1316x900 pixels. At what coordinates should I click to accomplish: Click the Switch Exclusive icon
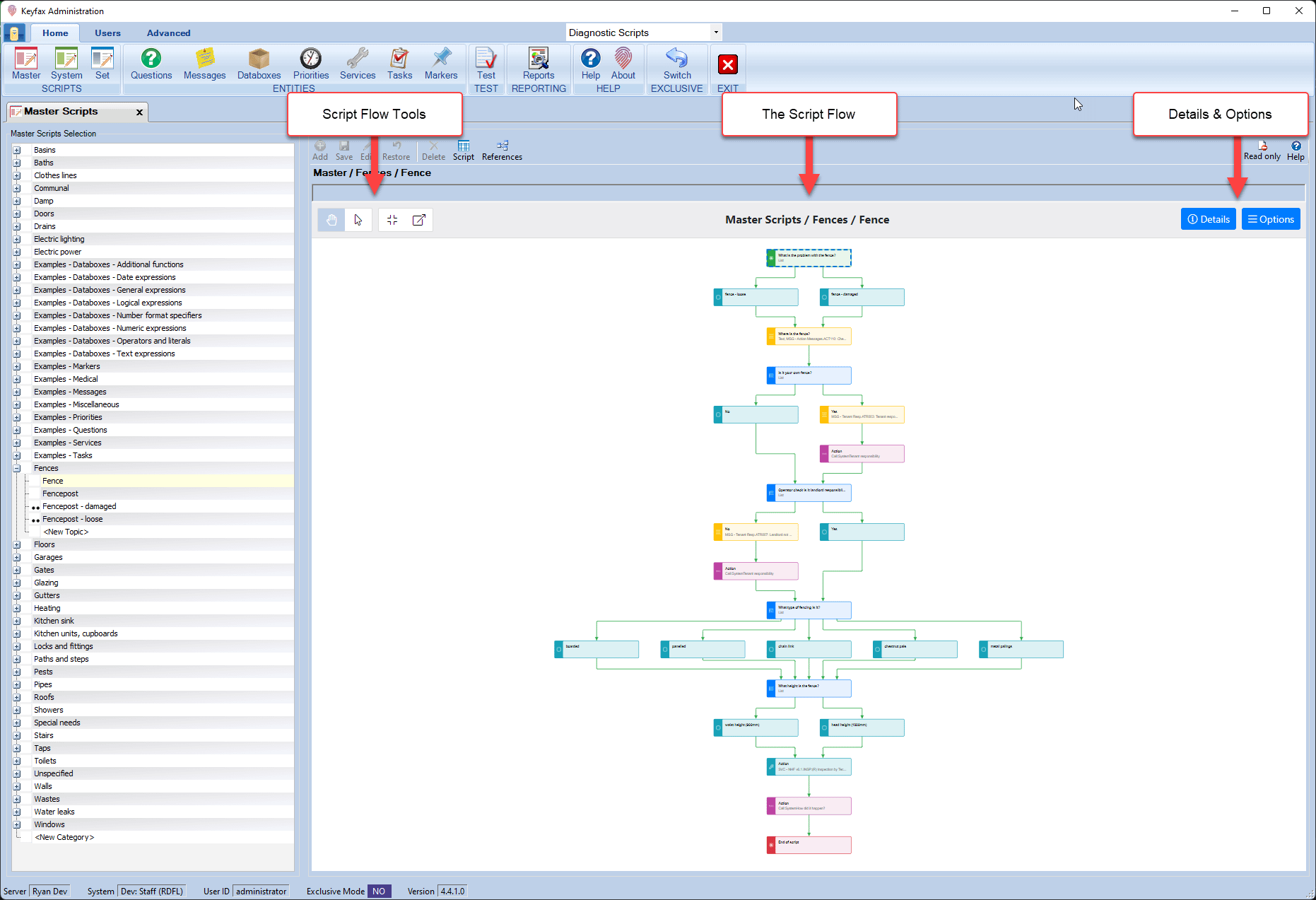coord(676,64)
